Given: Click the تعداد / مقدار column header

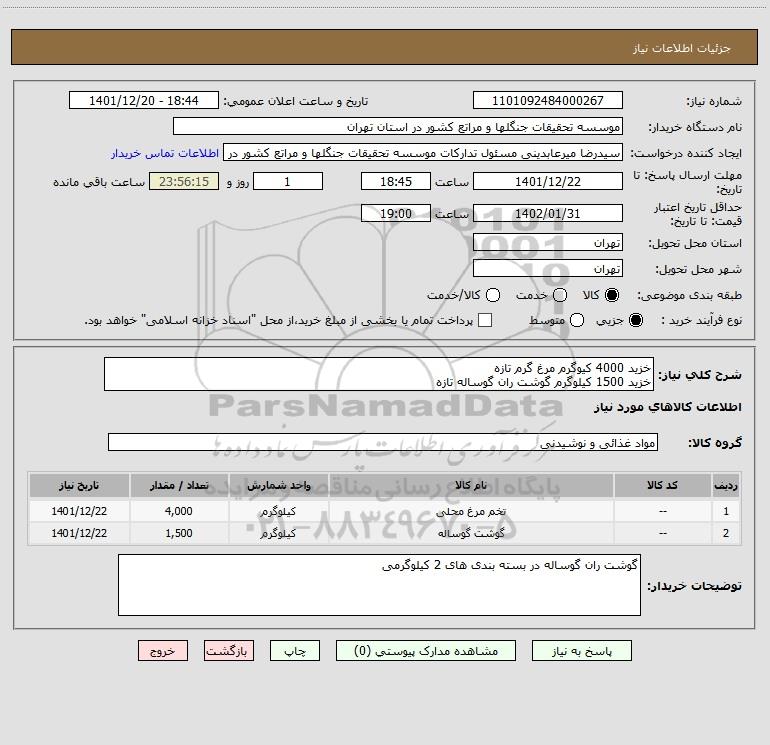Looking at the screenshot, I should coord(179,485).
